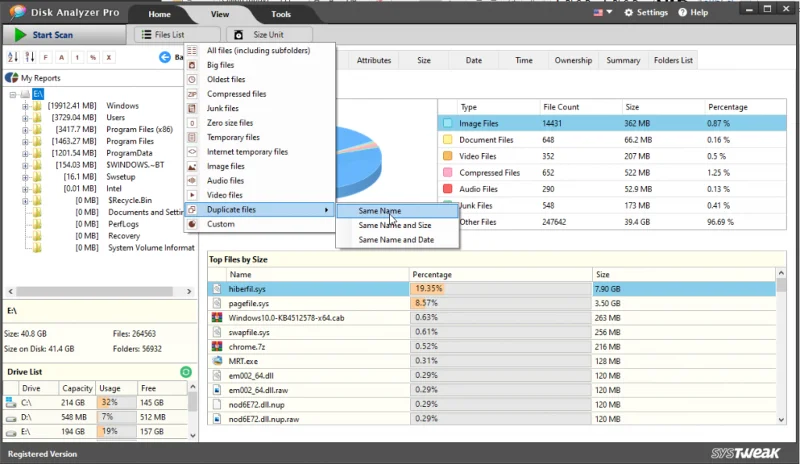Select the Custom menu icon

[192, 224]
